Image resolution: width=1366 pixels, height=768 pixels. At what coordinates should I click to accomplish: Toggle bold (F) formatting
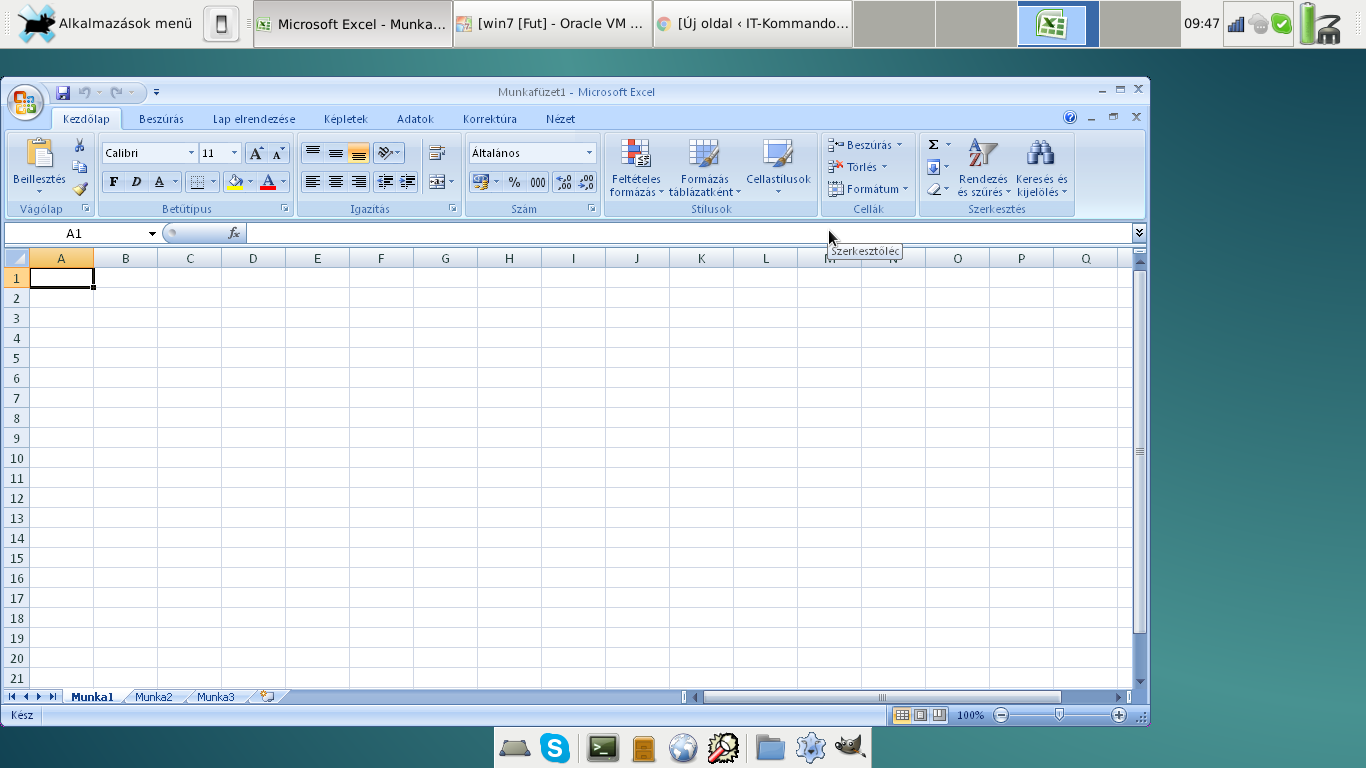point(113,182)
